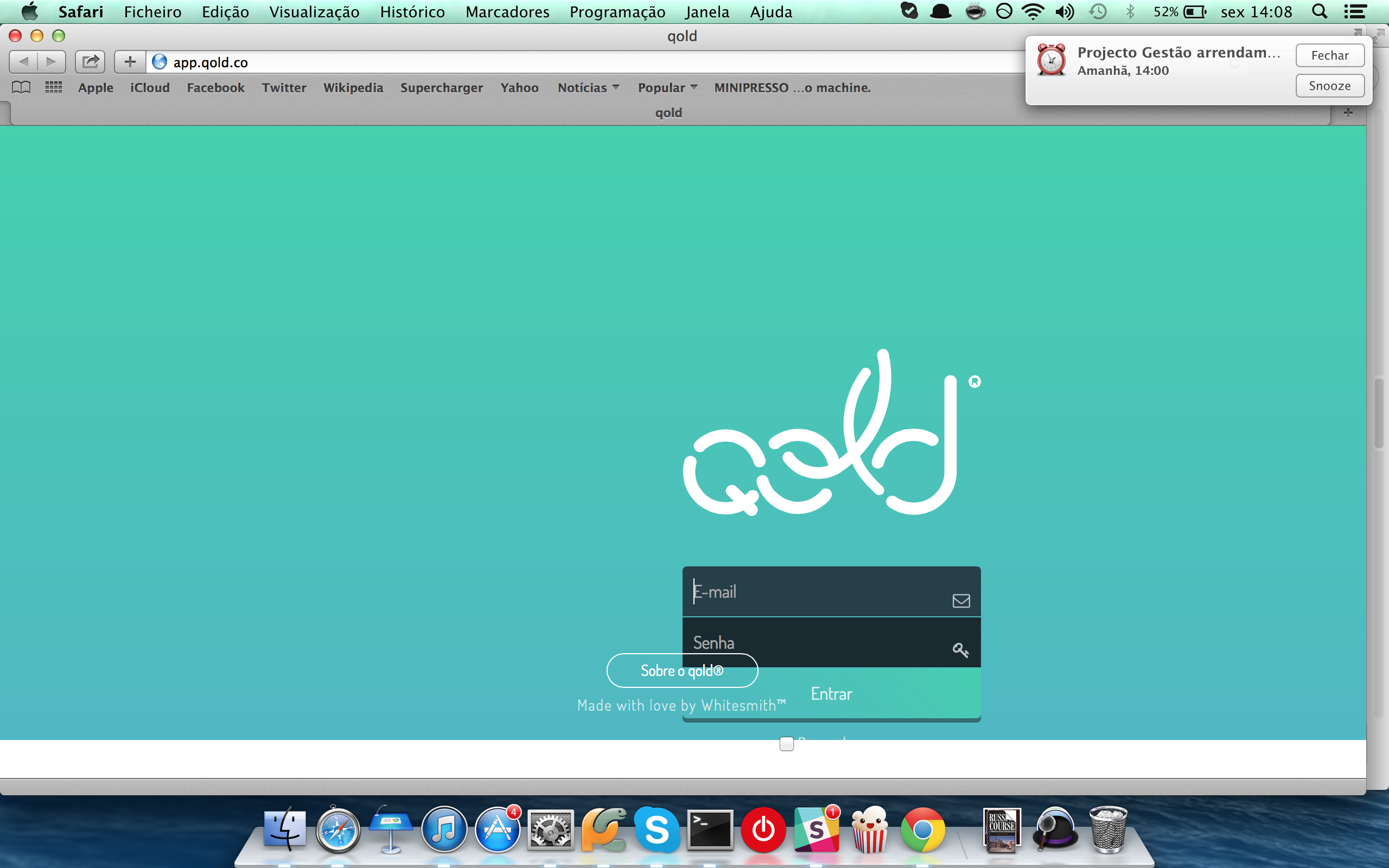Open the Marcadores menu
Image resolution: width=1389 pixels, height=868 pixels.
tap(507, 11)
